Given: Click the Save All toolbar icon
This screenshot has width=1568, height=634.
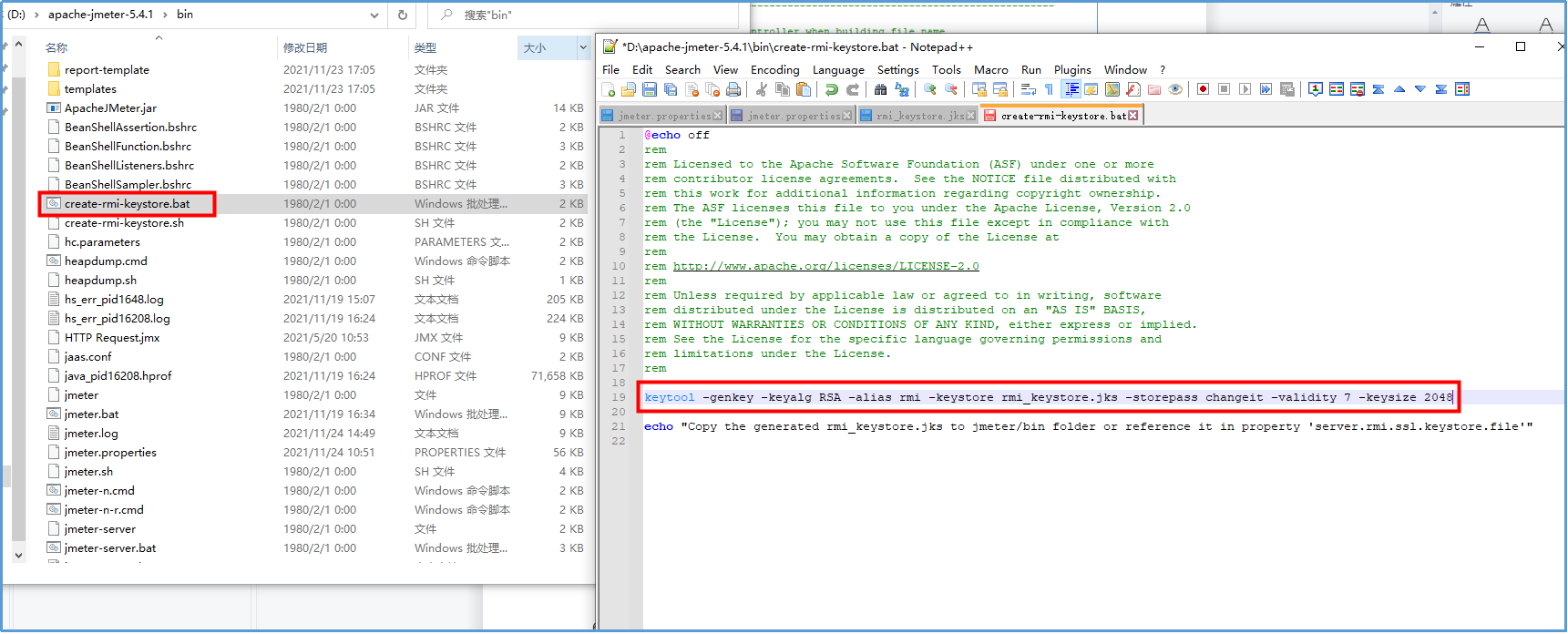Looking at the screenshot, I should point(671,89).
